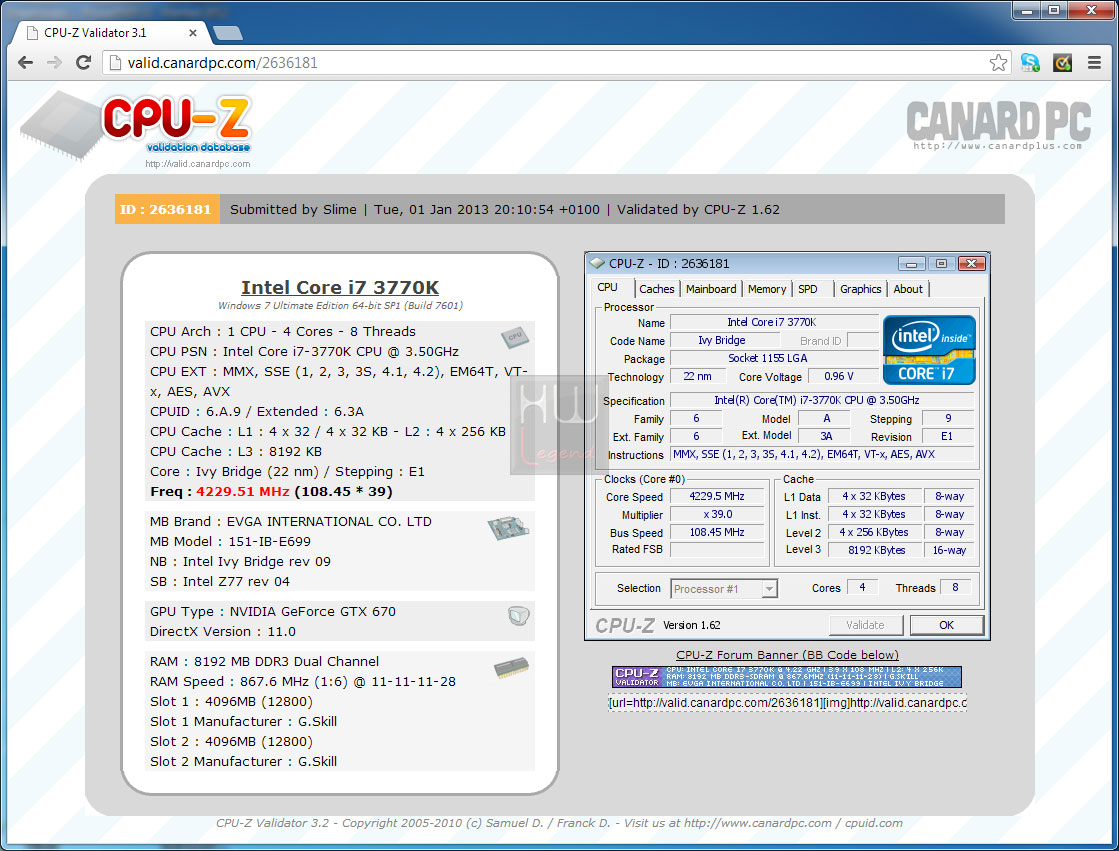Open the Chrome menu hamburger icon
The image size is (1119, 851).
click(x=1094, y=63)
